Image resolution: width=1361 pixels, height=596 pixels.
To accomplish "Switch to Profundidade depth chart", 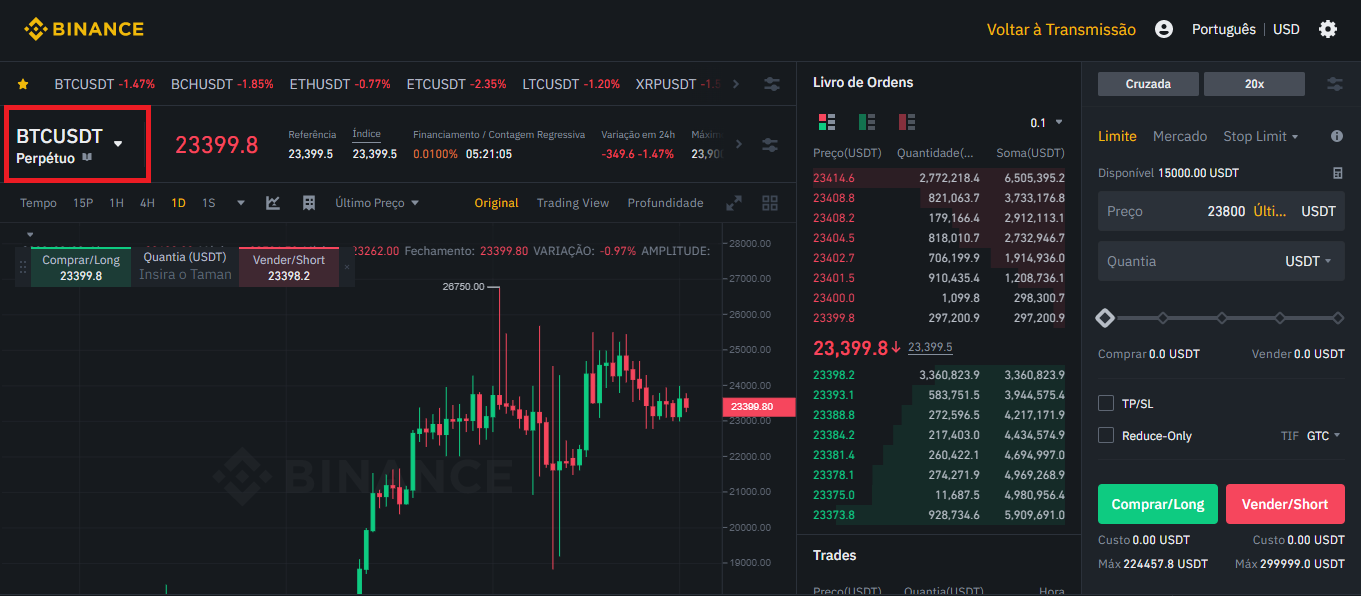I will 665,203.
